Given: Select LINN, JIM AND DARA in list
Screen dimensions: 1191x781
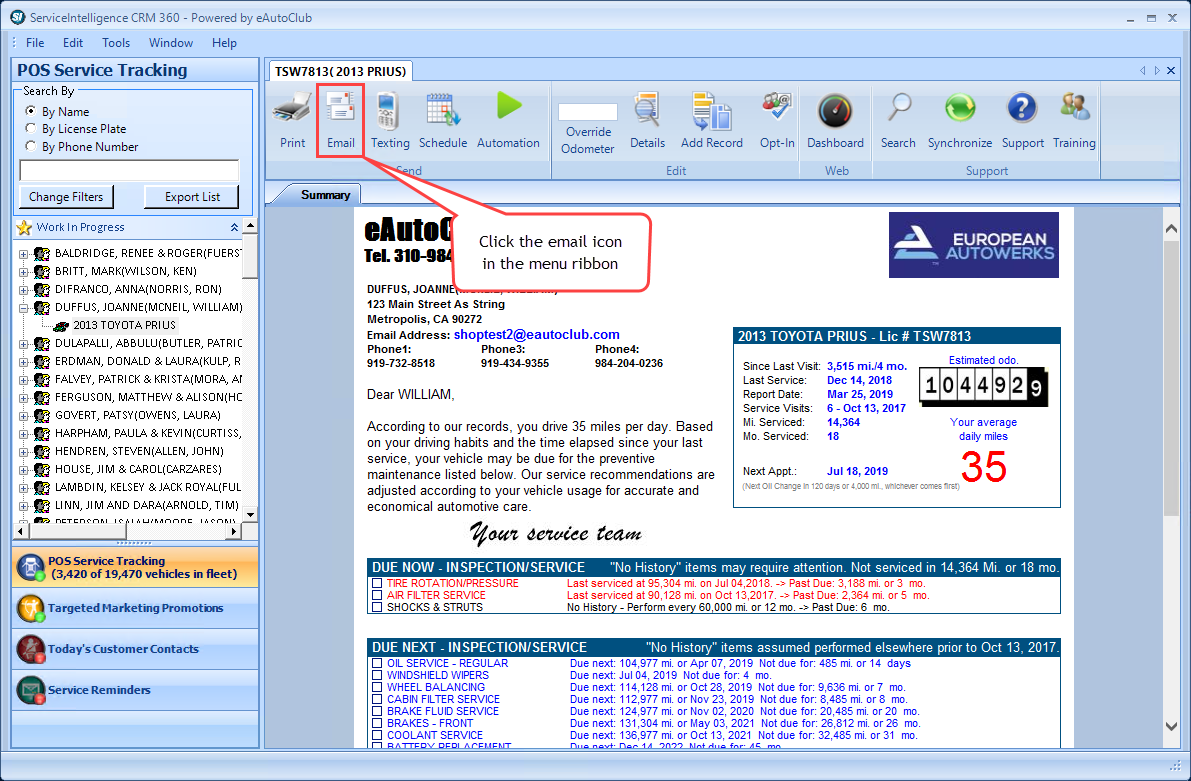Looking at the screenshot, I should (x=147, y=505).
